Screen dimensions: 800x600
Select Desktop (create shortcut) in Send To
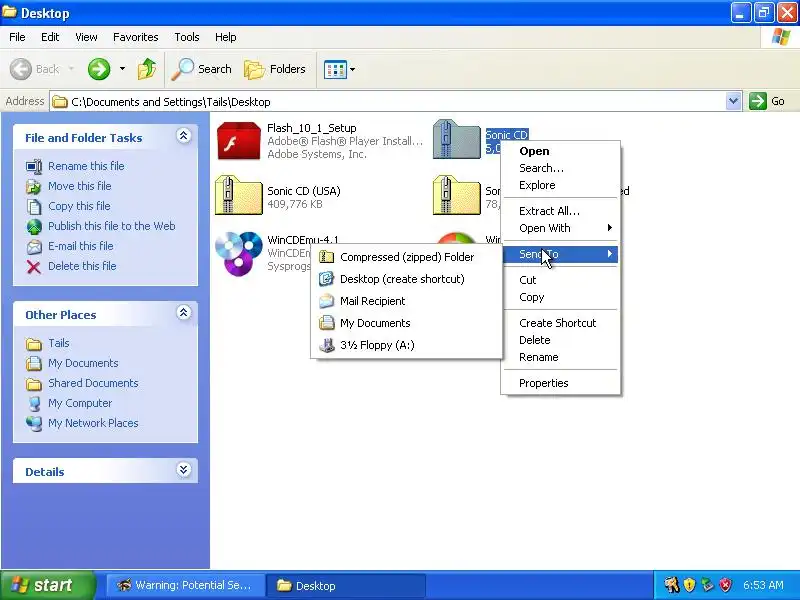[407, 279]
